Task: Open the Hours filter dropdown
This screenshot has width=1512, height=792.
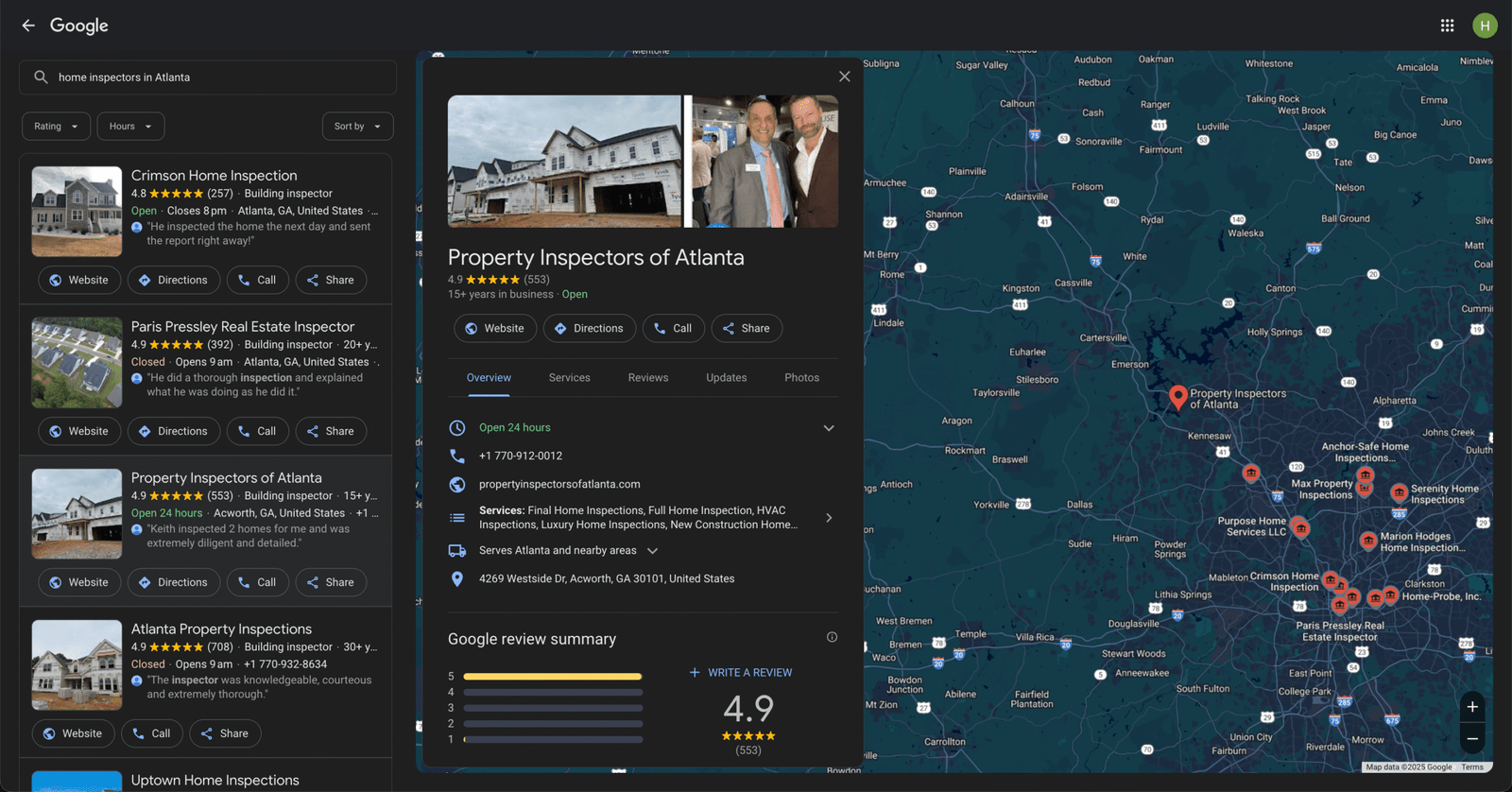Action: pyautogui.click(x=130, y=127)
